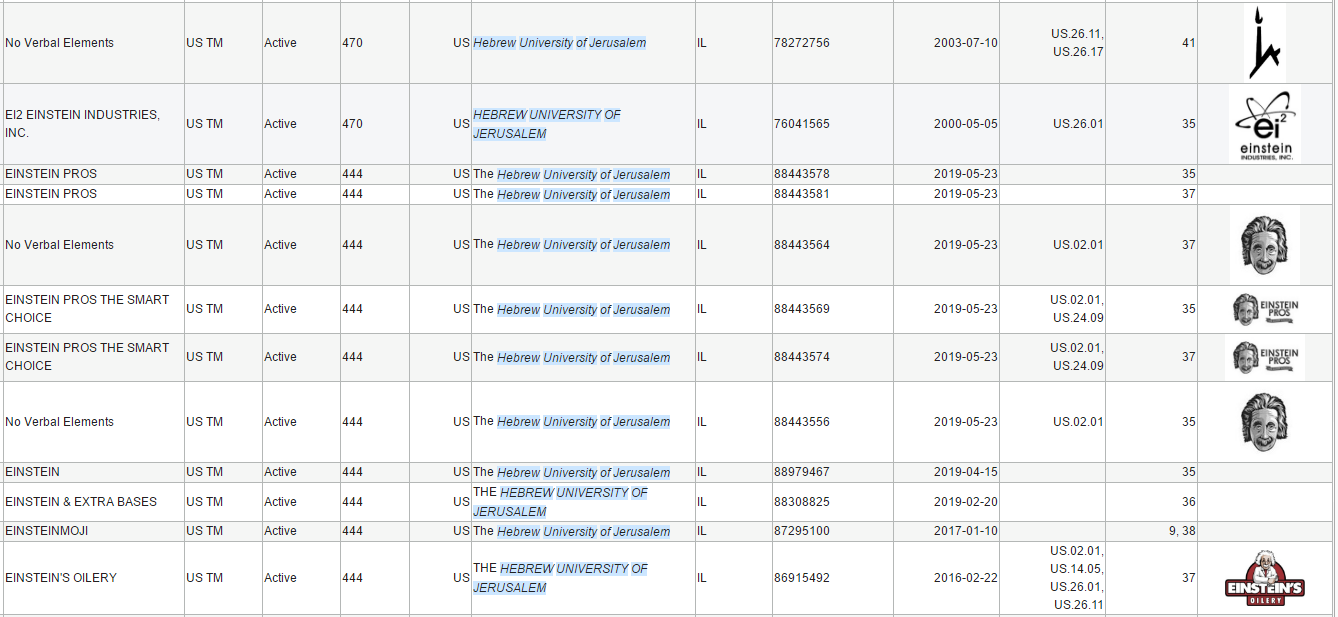Click application number 88443569
Image resolution: width=1338 pixels, height=617 pixels.
click(802, 309)
